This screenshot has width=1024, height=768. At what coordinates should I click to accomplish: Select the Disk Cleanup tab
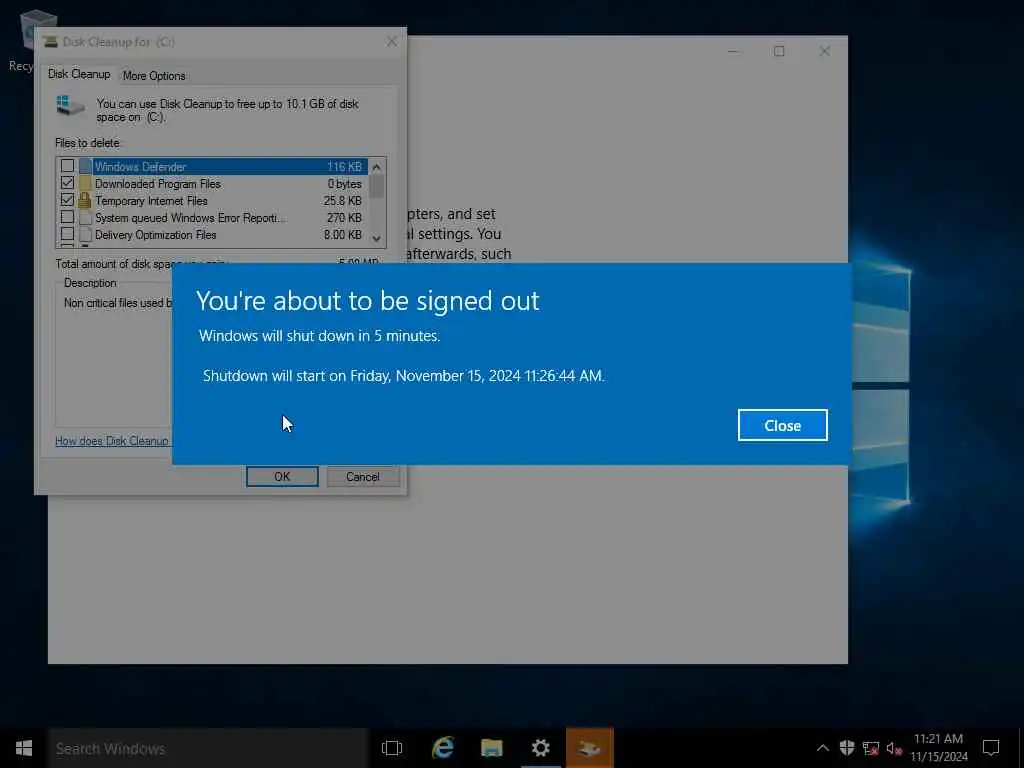(79, 74)
